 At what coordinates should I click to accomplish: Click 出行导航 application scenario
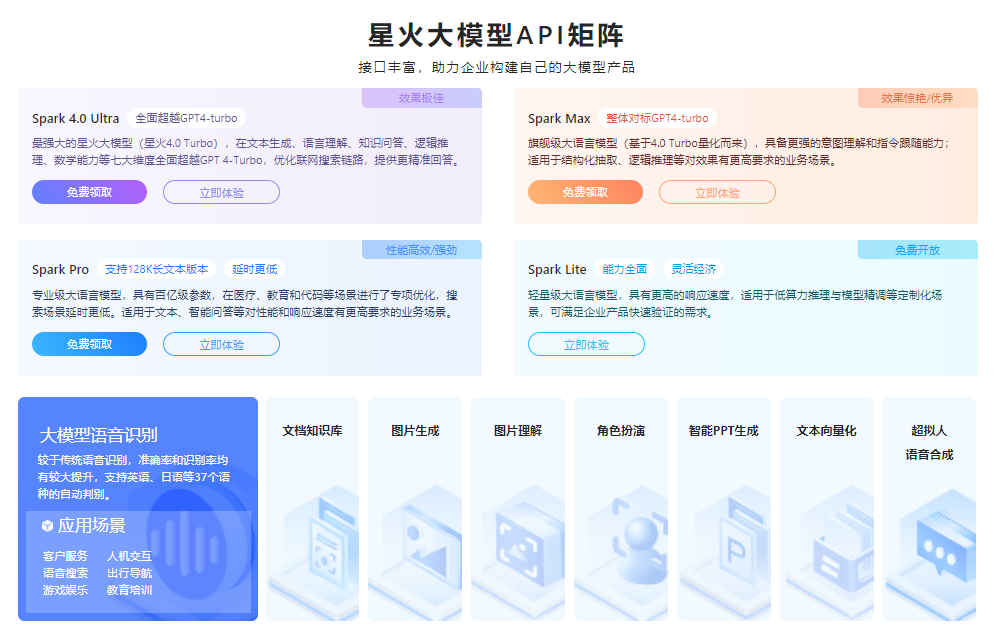point(129,573)
